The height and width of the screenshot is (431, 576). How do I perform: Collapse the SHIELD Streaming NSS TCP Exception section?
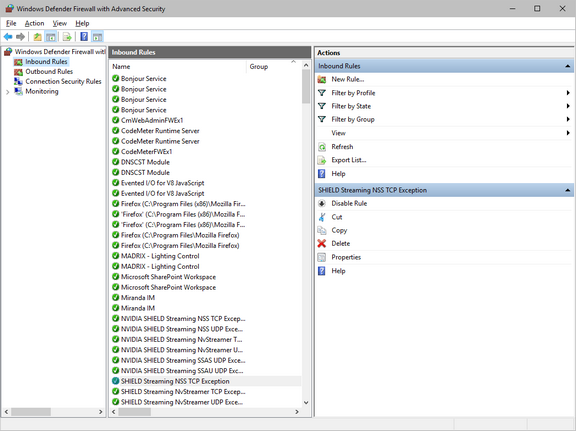pyautogui.click(x=568, y=190)
